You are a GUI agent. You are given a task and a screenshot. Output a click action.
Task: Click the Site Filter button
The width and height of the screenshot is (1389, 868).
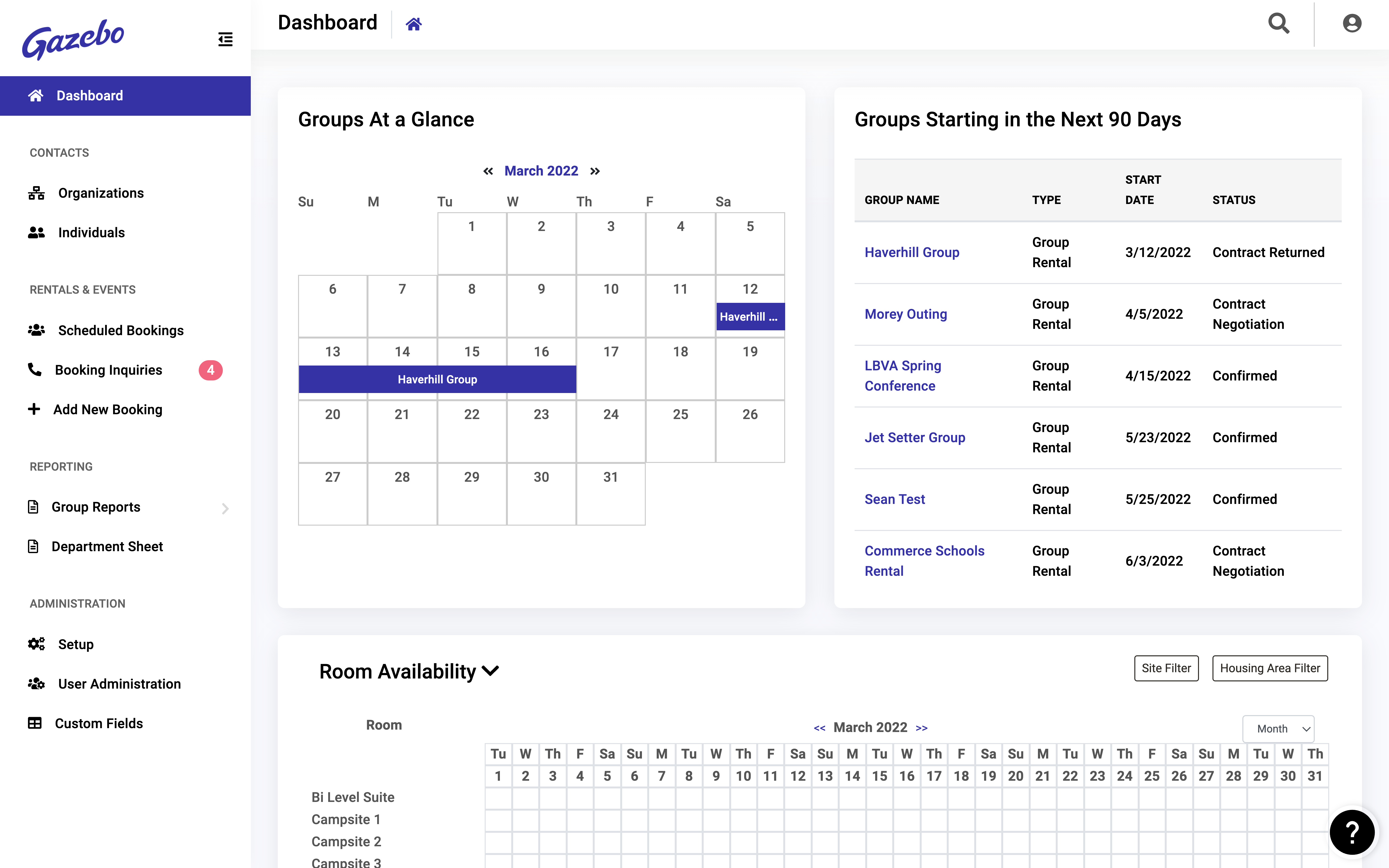pos(1166,668)
